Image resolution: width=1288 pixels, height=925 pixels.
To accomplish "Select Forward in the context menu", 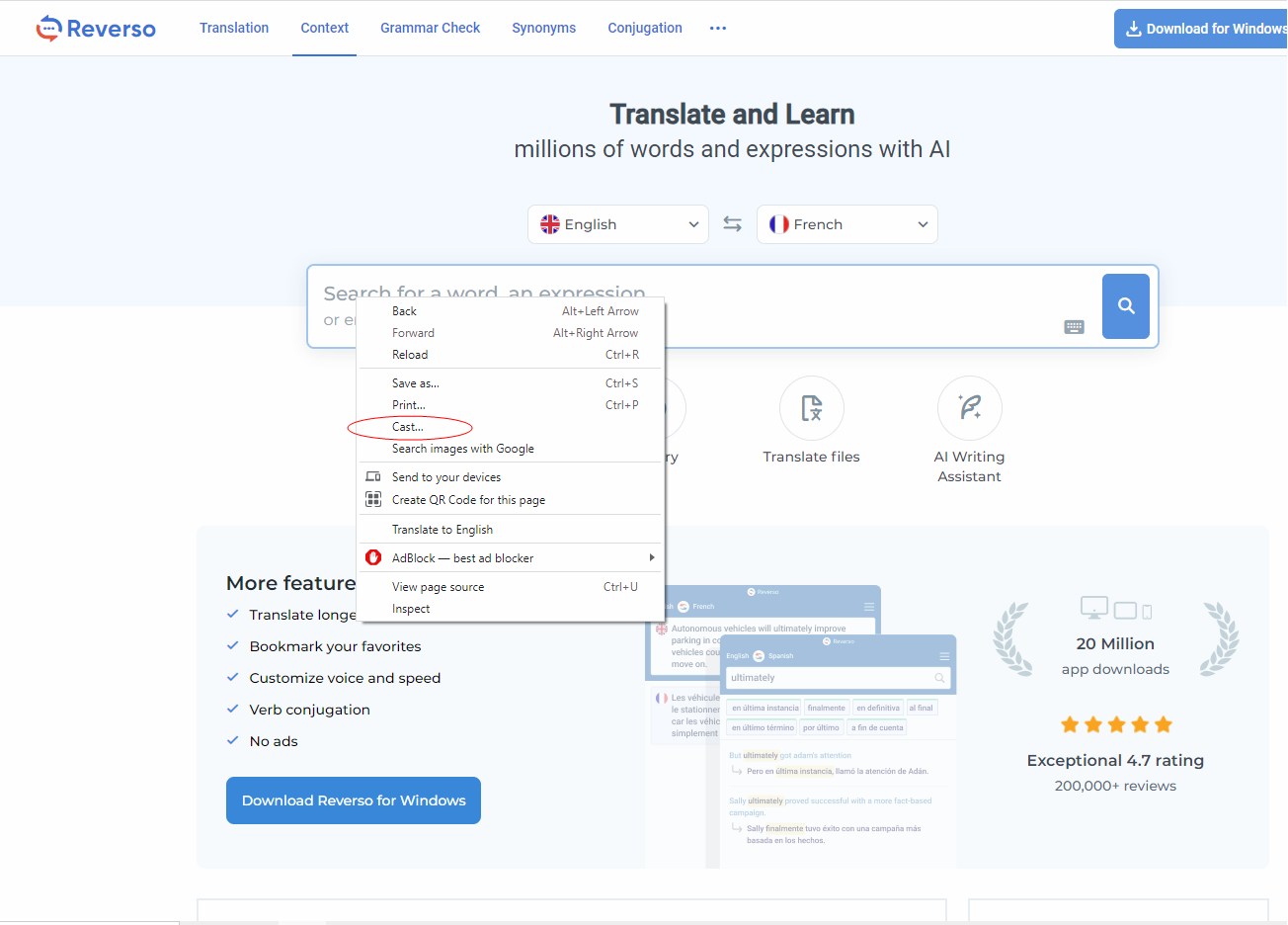I will tap(512, 333).
